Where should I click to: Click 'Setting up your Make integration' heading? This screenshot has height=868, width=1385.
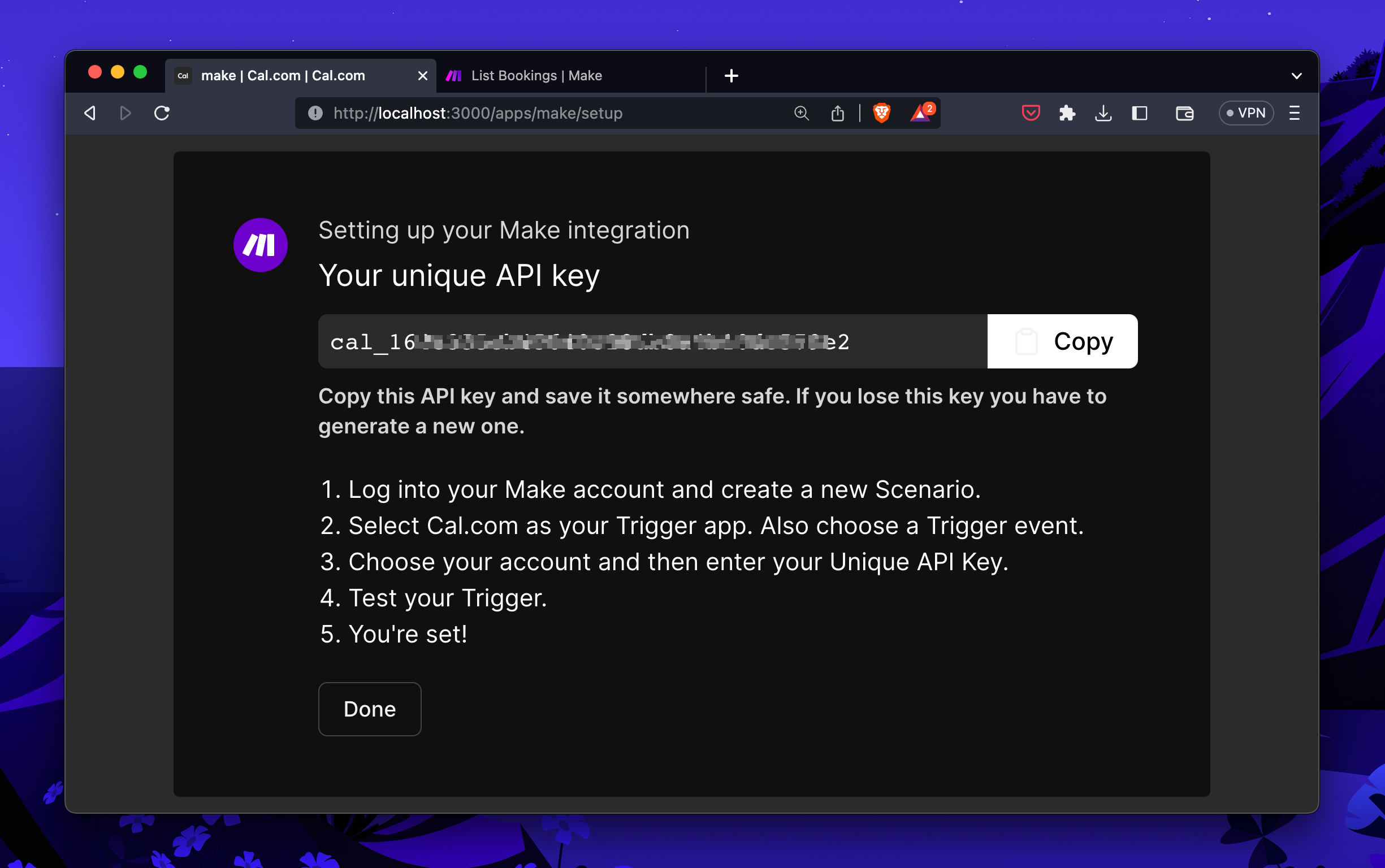click(504, 231)
